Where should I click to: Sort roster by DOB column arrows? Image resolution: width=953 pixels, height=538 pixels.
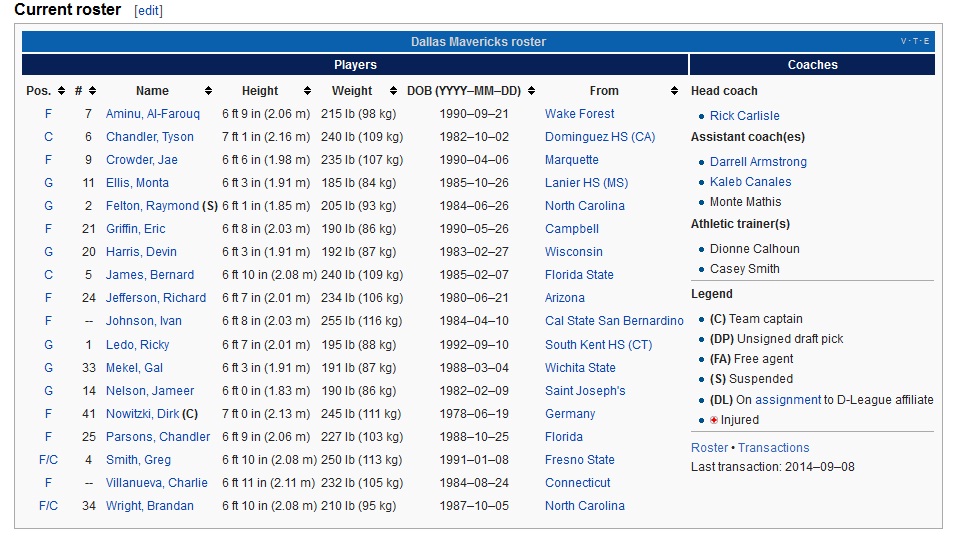[531, 91]
